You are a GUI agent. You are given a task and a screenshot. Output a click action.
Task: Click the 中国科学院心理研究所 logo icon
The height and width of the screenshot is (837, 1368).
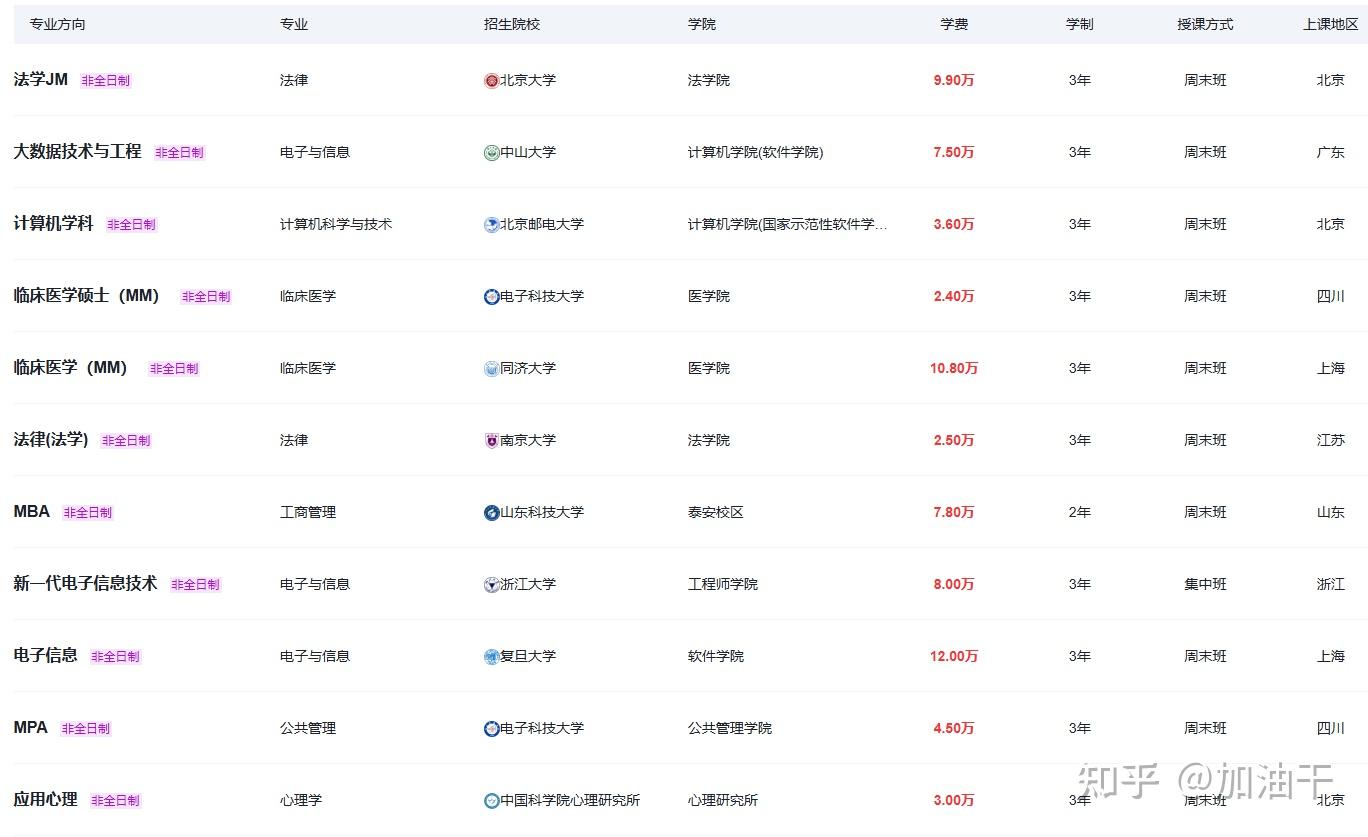point(491,801)
